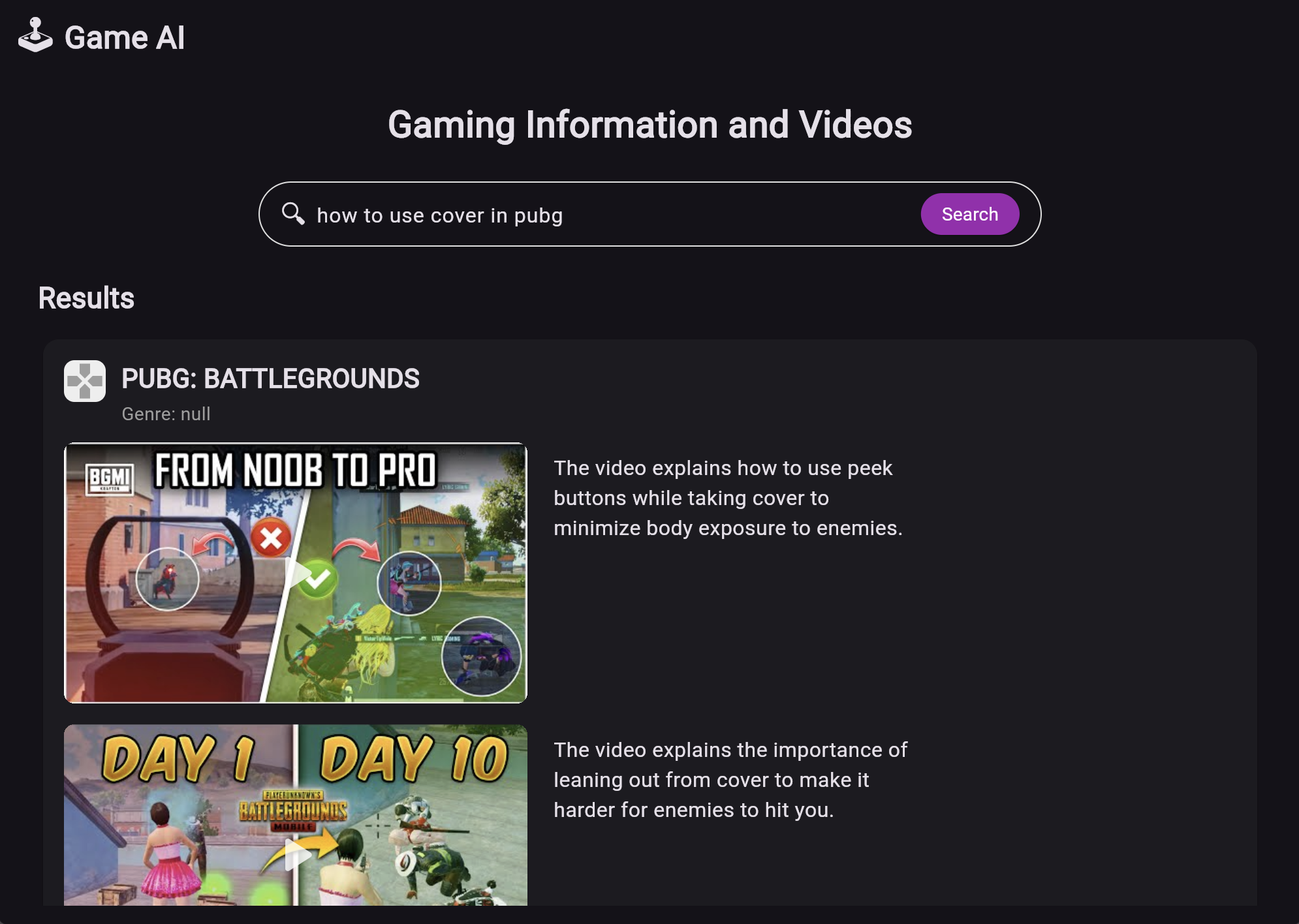Screen dimensions: 1299x924
Task: Click the magnifying glass search icon
Action: [293, 213]
